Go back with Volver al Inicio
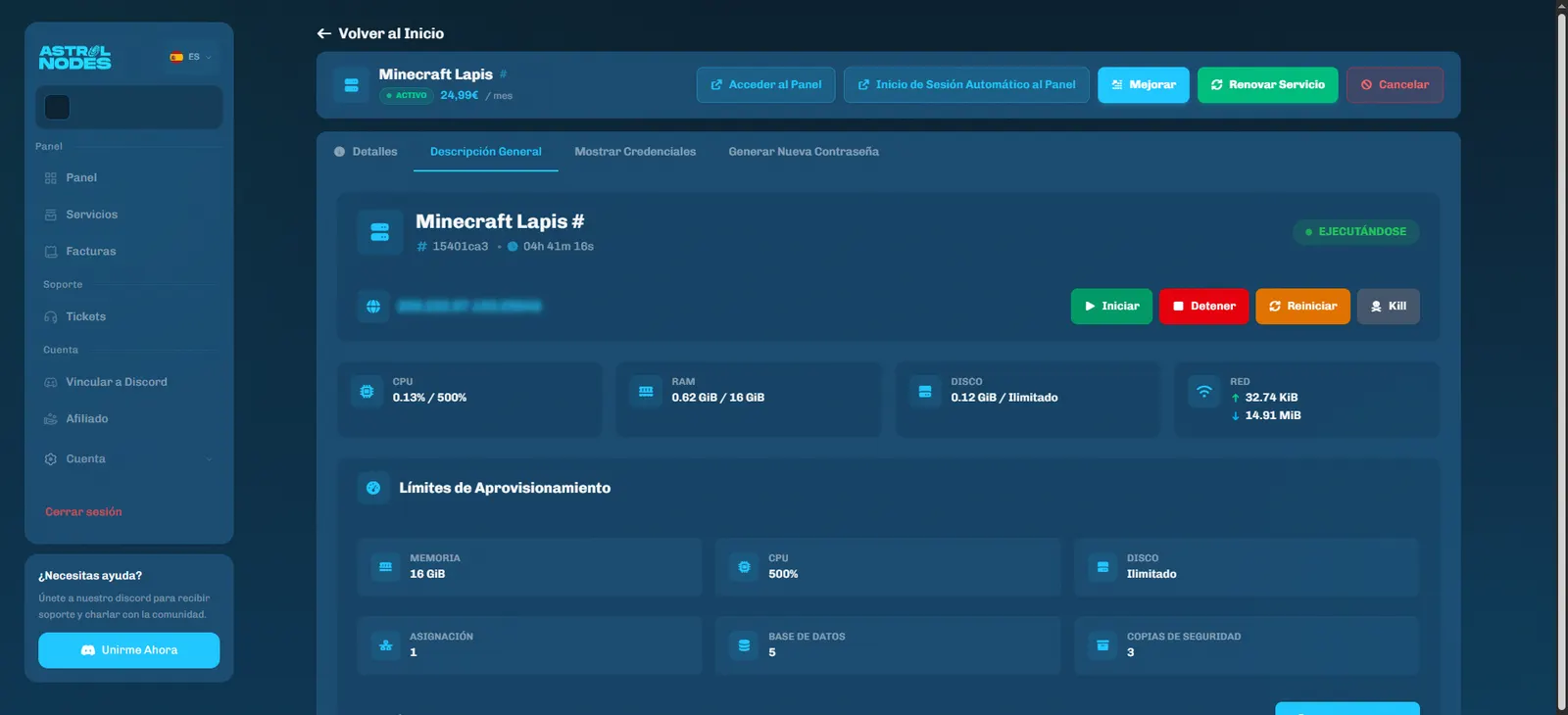This screenshot has width=1568, height=715. [380, 33]
